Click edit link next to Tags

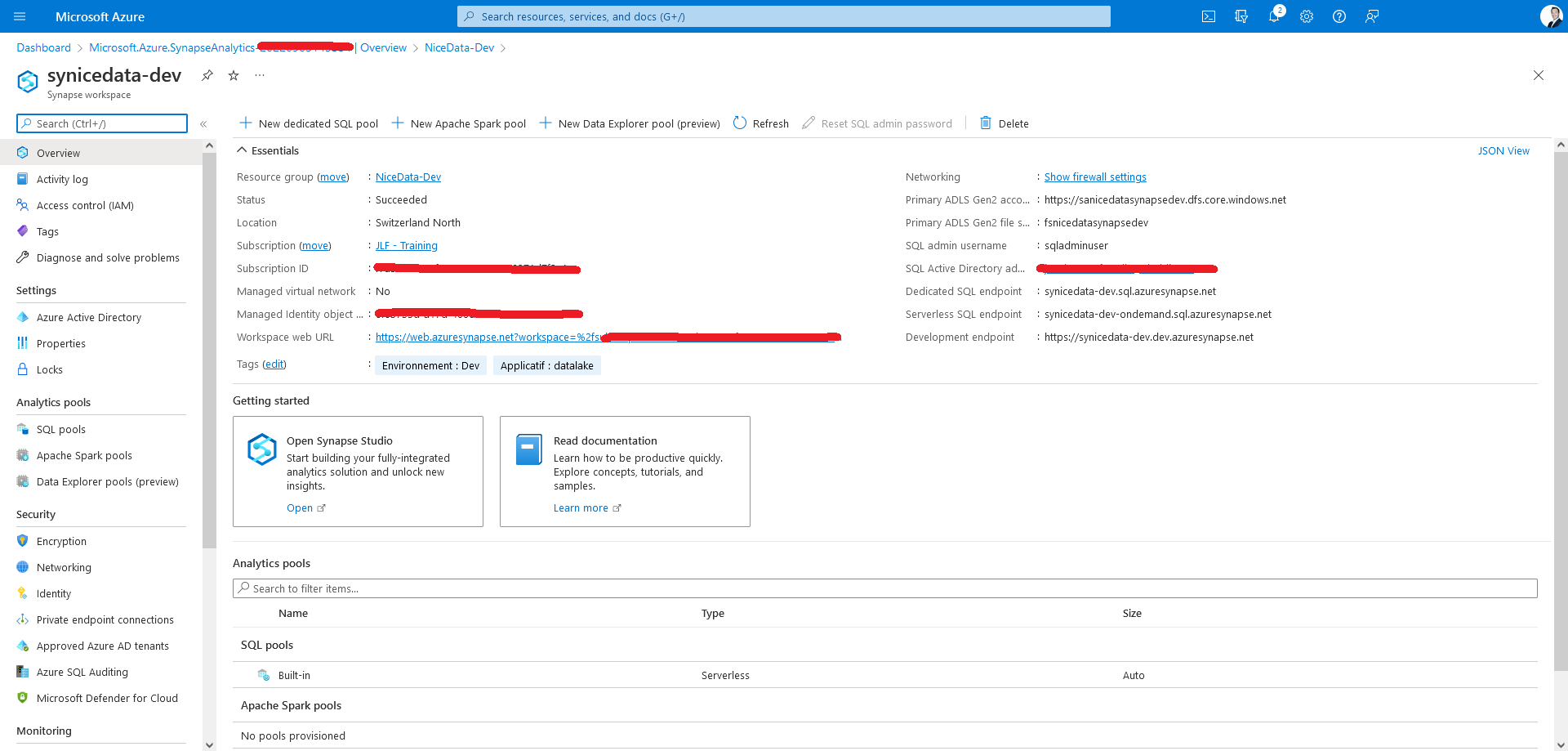[x=274, y=364]
